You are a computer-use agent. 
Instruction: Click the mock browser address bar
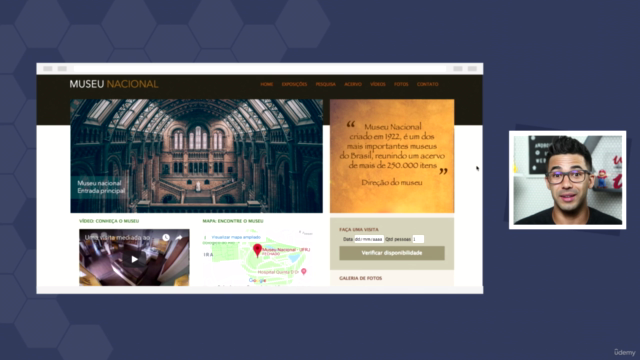pos(260,69)
